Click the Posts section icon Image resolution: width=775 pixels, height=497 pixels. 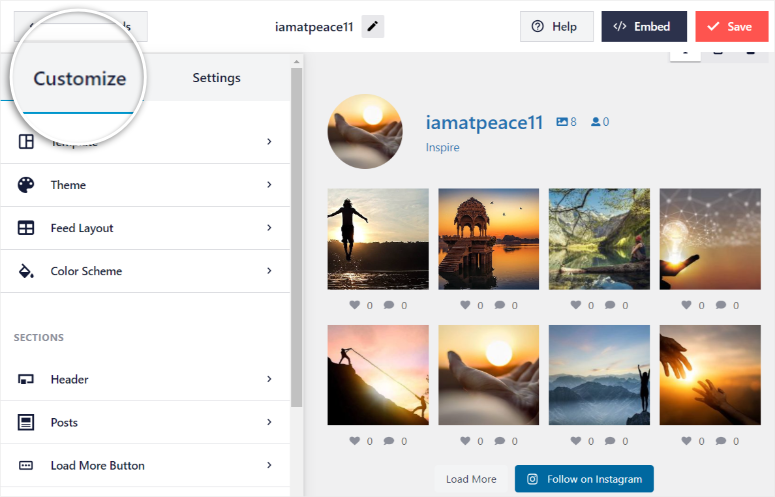click(26, 422)
